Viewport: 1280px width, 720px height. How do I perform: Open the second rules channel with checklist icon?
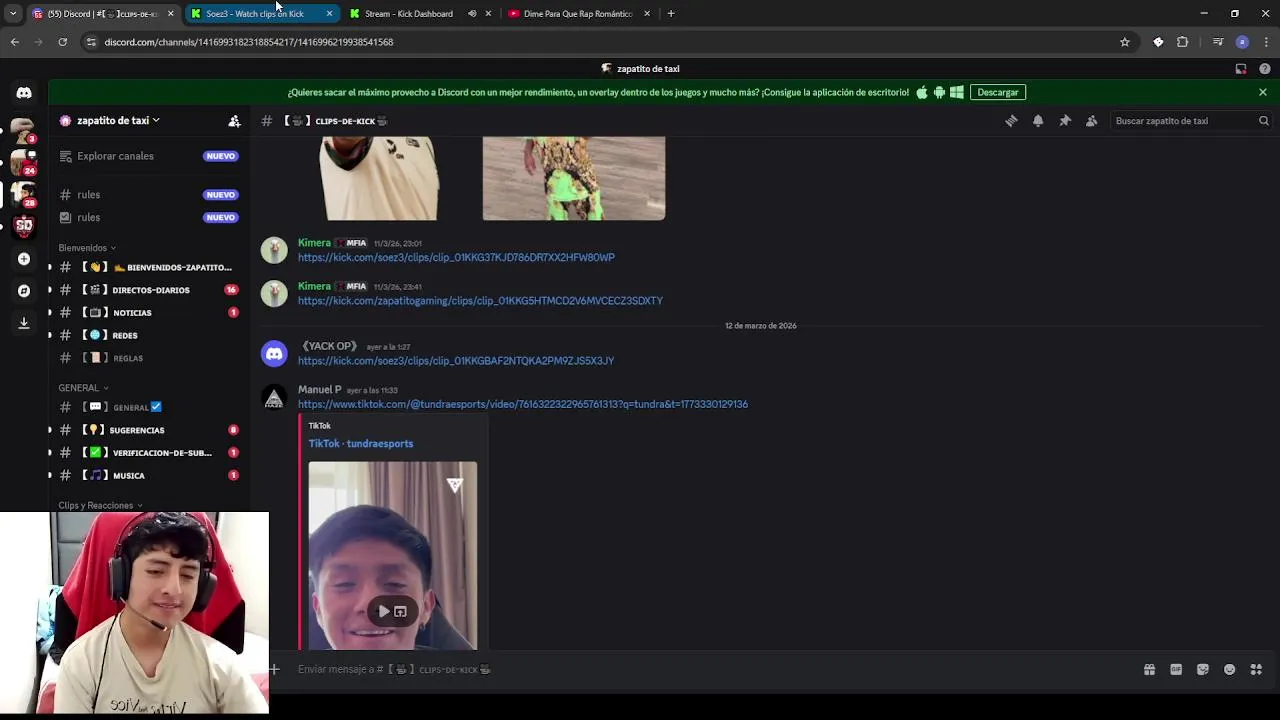(149, 217)
